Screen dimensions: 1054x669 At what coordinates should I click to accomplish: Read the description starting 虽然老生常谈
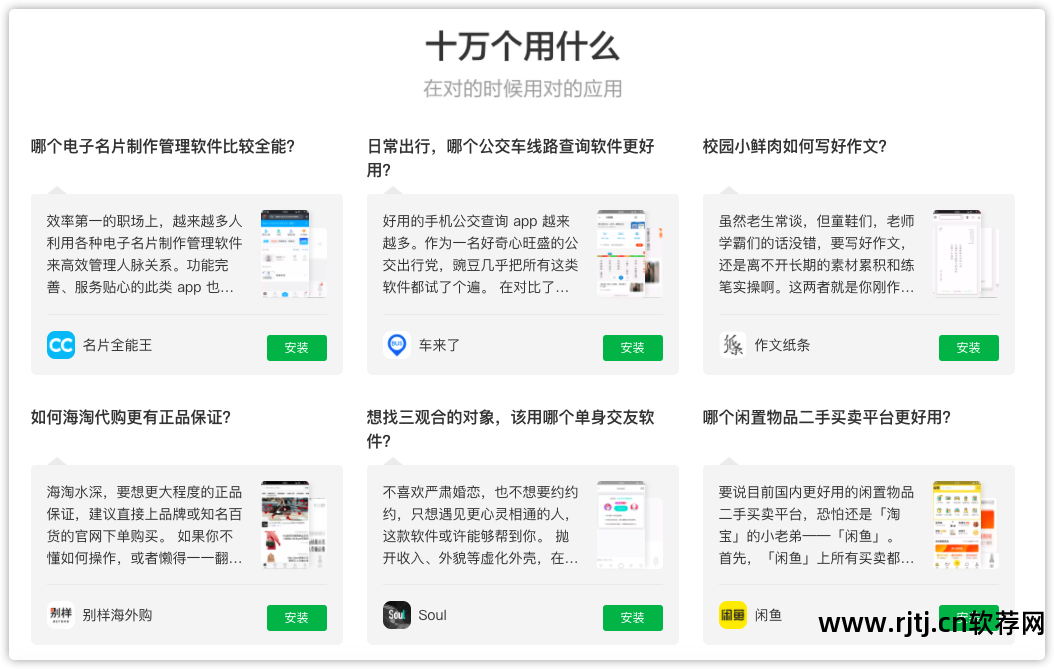(817, 254)
